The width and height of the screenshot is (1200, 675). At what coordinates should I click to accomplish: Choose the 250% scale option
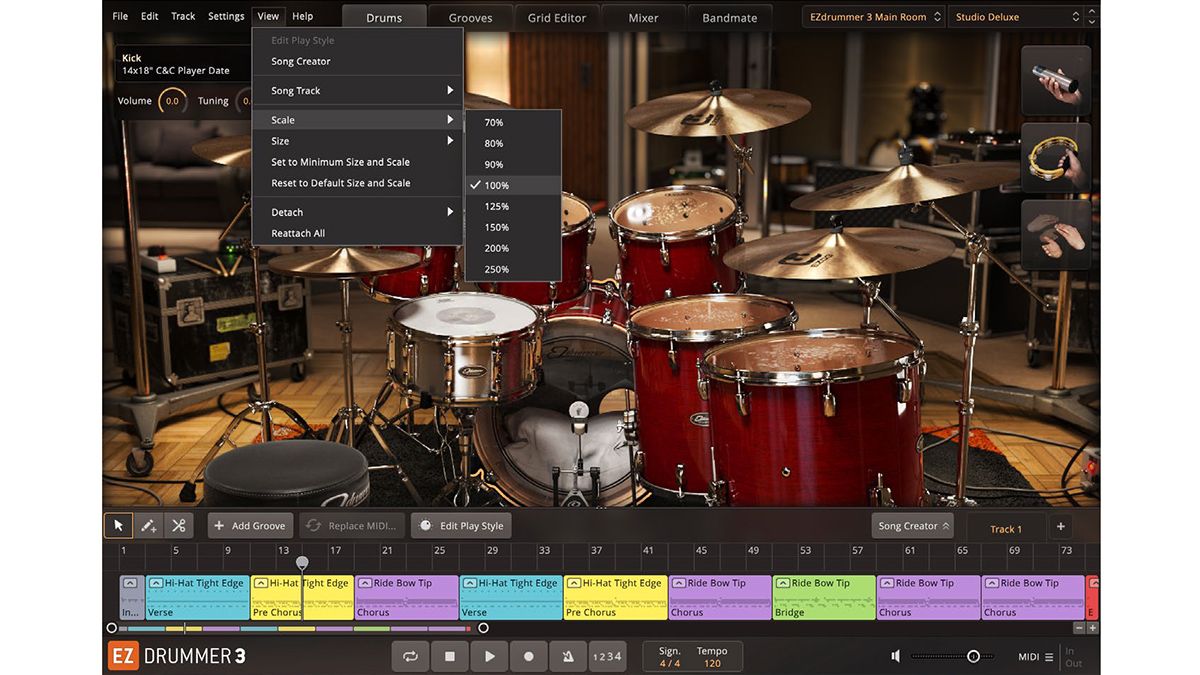coord(514,269)
